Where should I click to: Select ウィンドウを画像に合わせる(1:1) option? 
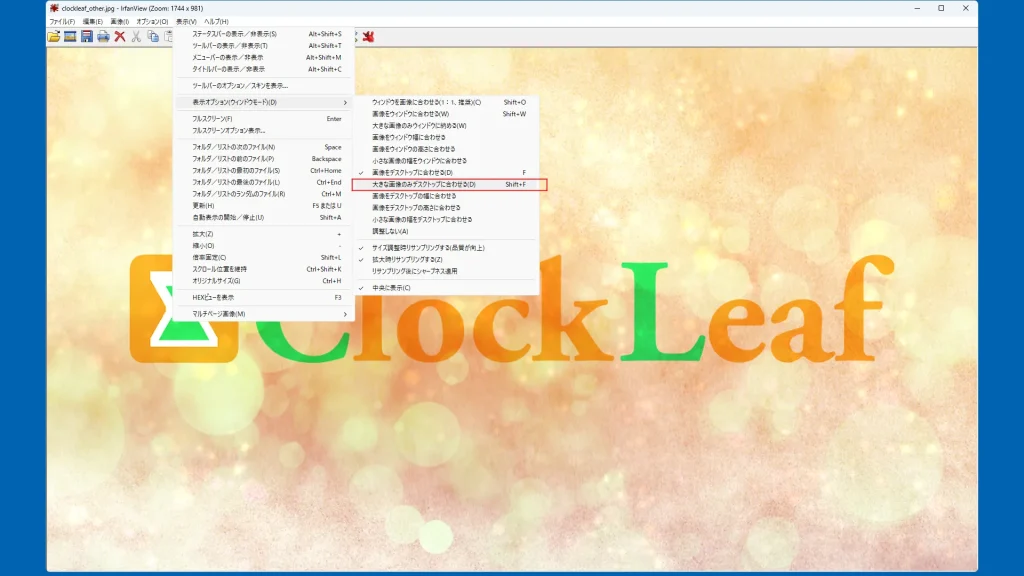tap(447, 103)
